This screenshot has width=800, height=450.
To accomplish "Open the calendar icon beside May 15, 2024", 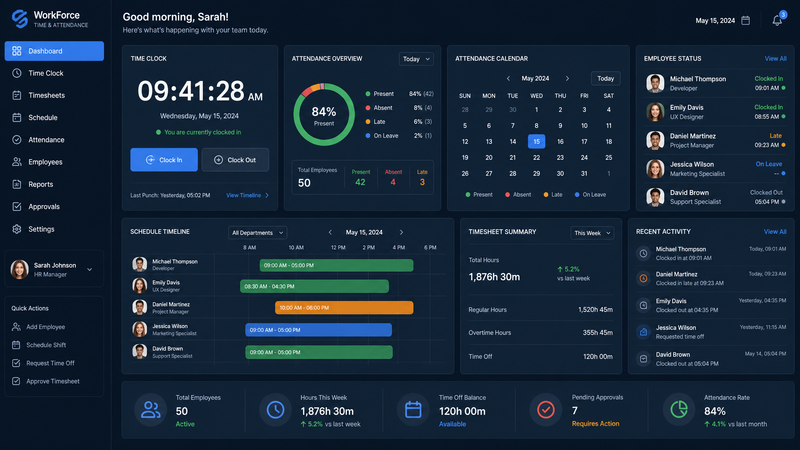I will (745, 20).
